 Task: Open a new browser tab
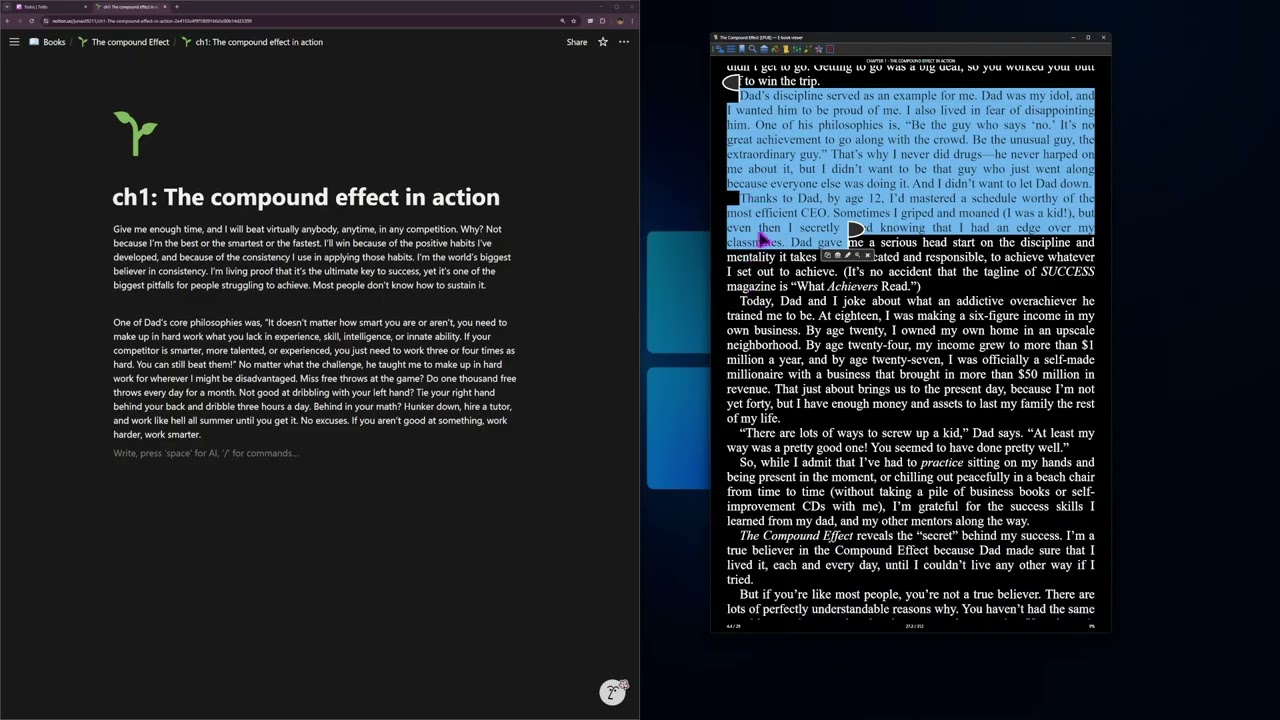point(177,6)
